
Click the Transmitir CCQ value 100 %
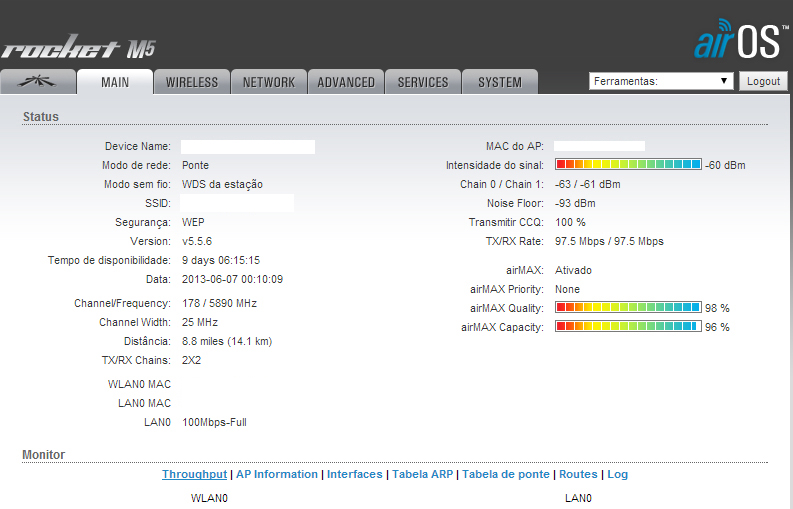pyautogui.click(x=570, y=222)
